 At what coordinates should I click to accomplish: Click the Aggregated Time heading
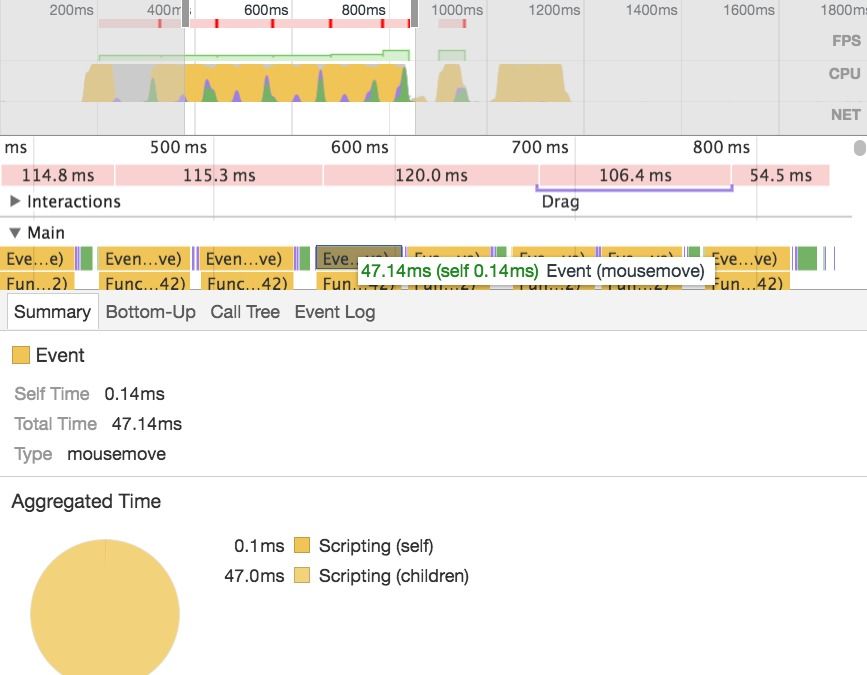pyautogui.click(x=86, y=501)
